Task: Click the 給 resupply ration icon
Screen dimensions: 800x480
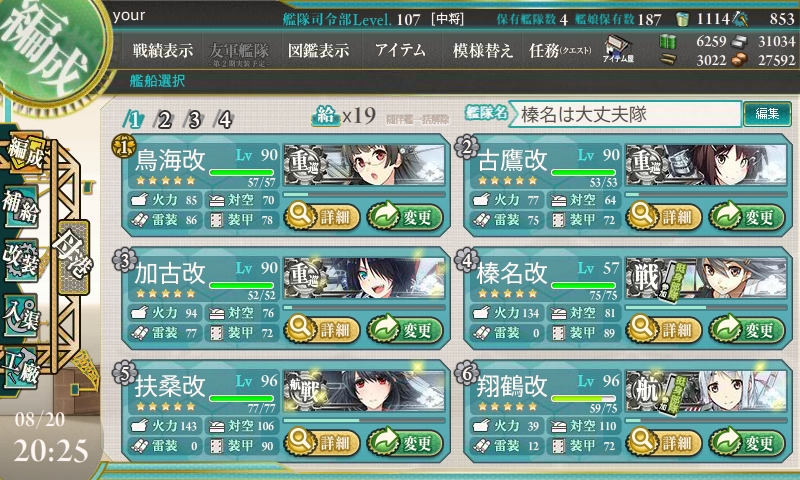Action: click(326, 116)
